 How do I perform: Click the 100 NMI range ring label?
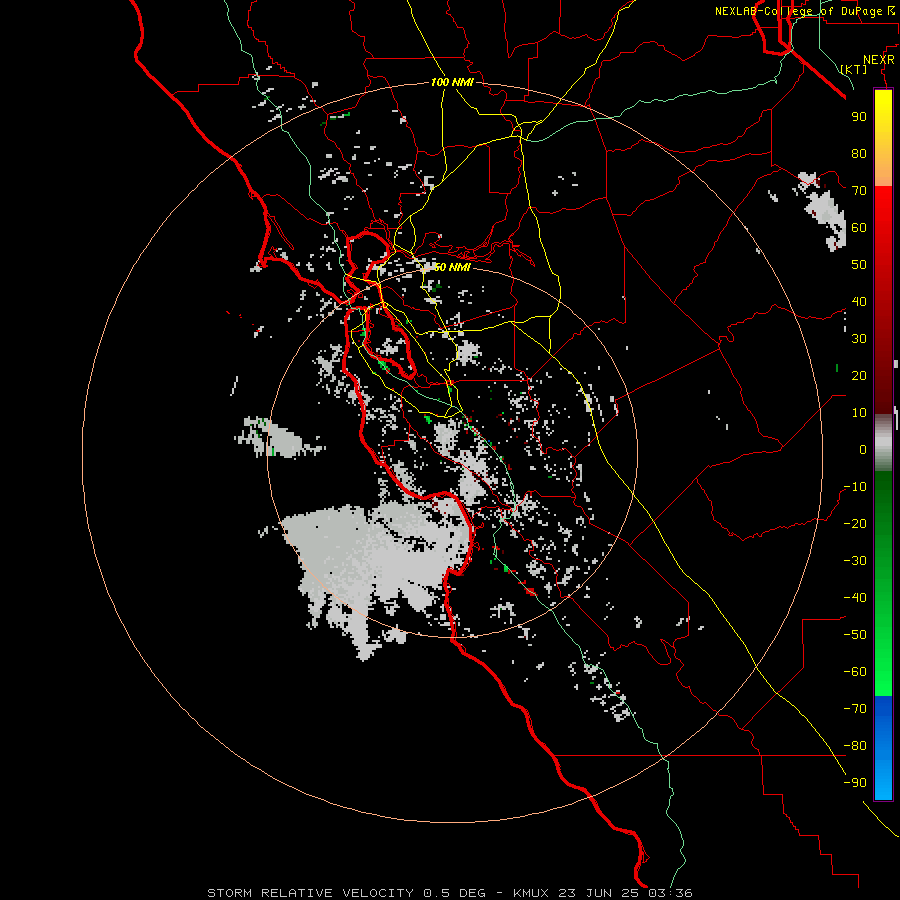pyautogui.click(x=452, y=82)
